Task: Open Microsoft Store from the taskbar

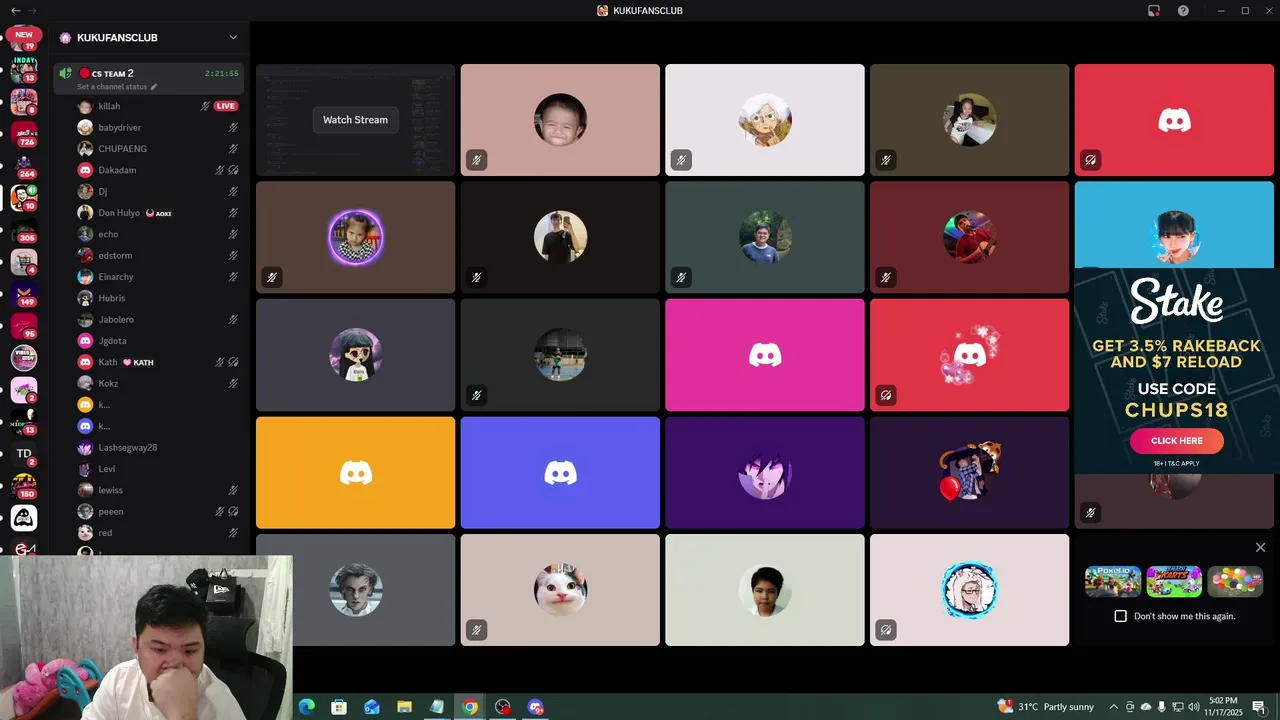Action: point(339,707)
